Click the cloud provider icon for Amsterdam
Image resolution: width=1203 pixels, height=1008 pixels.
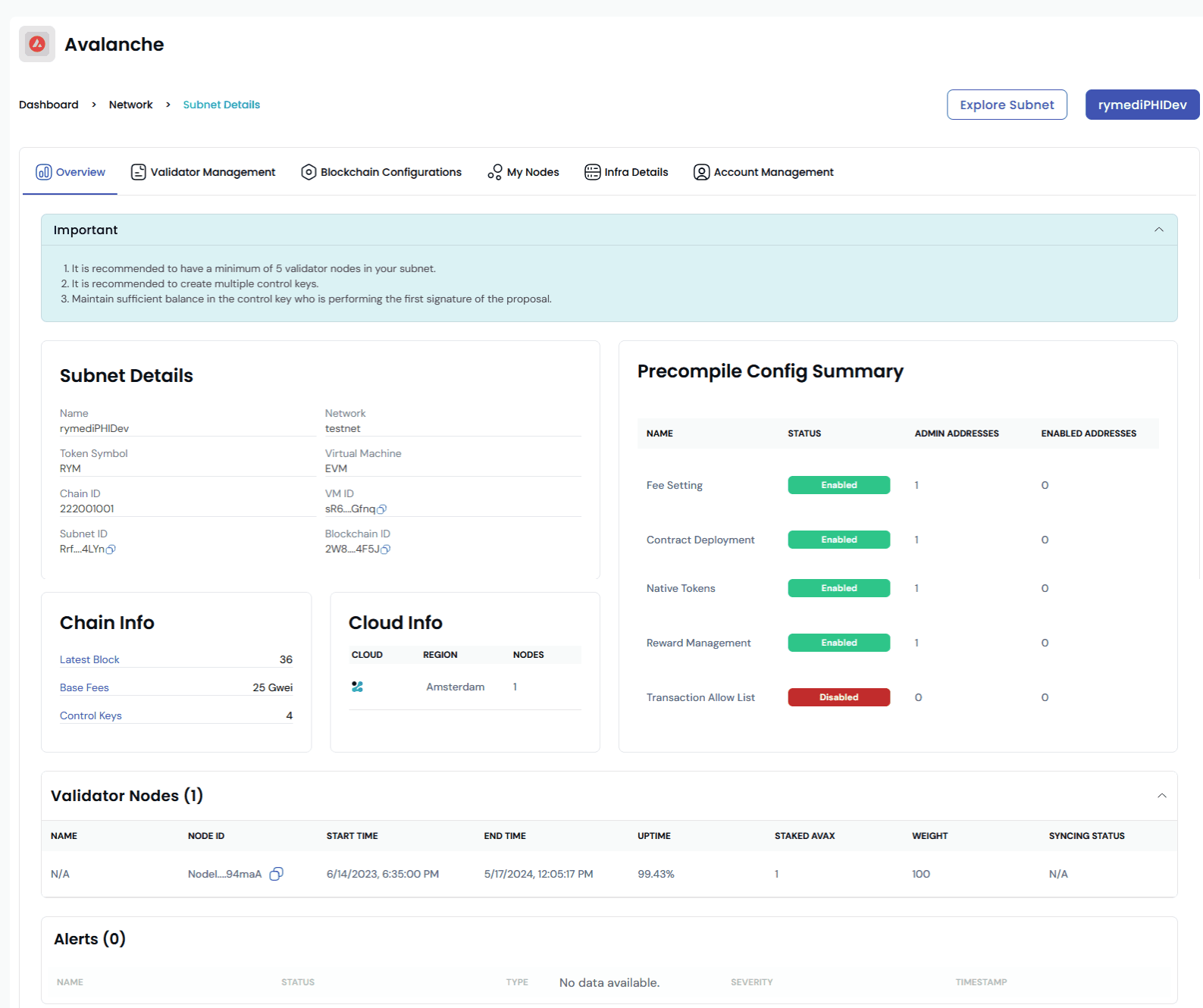tap(358, 687)
